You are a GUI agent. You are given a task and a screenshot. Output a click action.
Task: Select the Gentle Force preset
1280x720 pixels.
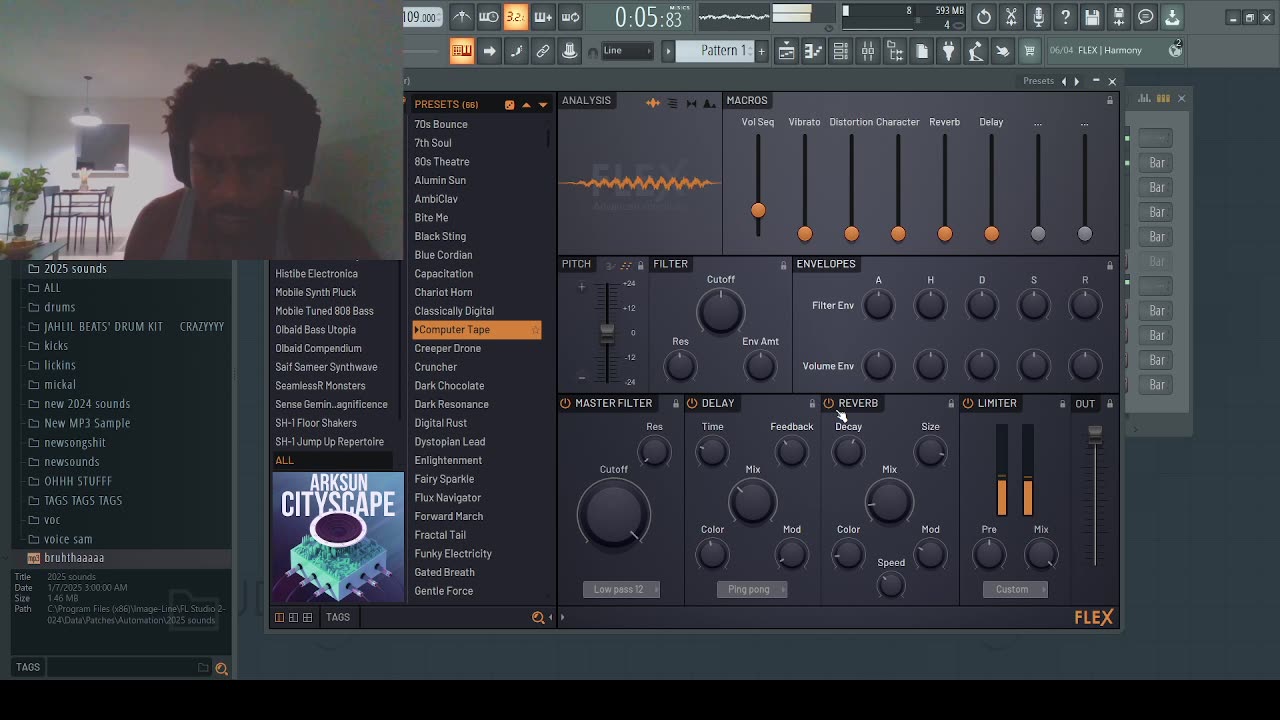[x=444, y=591]
